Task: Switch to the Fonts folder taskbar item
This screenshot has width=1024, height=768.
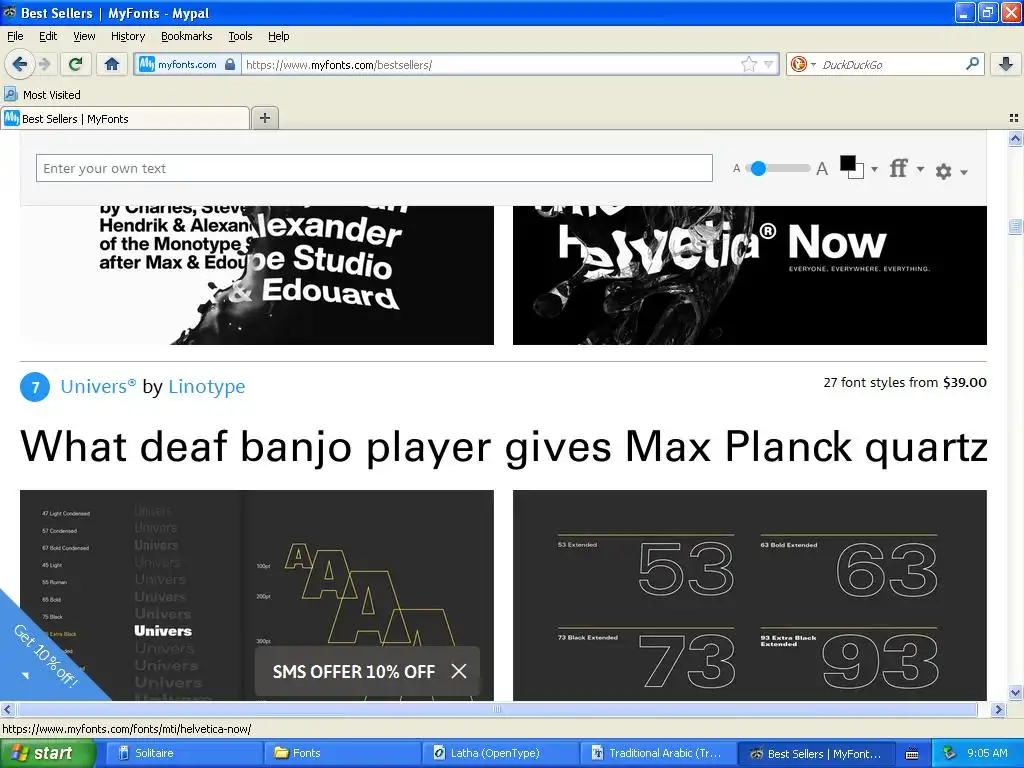Action: [x=342, y=753]
